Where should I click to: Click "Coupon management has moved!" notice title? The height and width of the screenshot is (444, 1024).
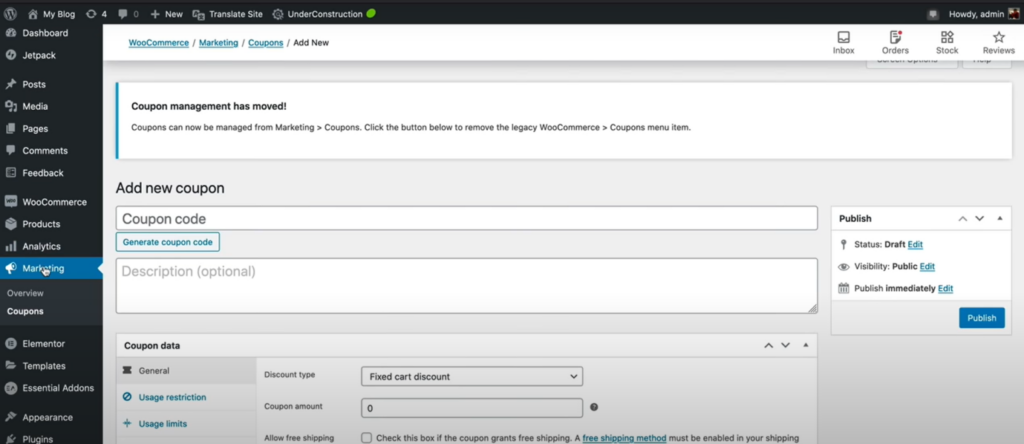(x=209, y=106)
